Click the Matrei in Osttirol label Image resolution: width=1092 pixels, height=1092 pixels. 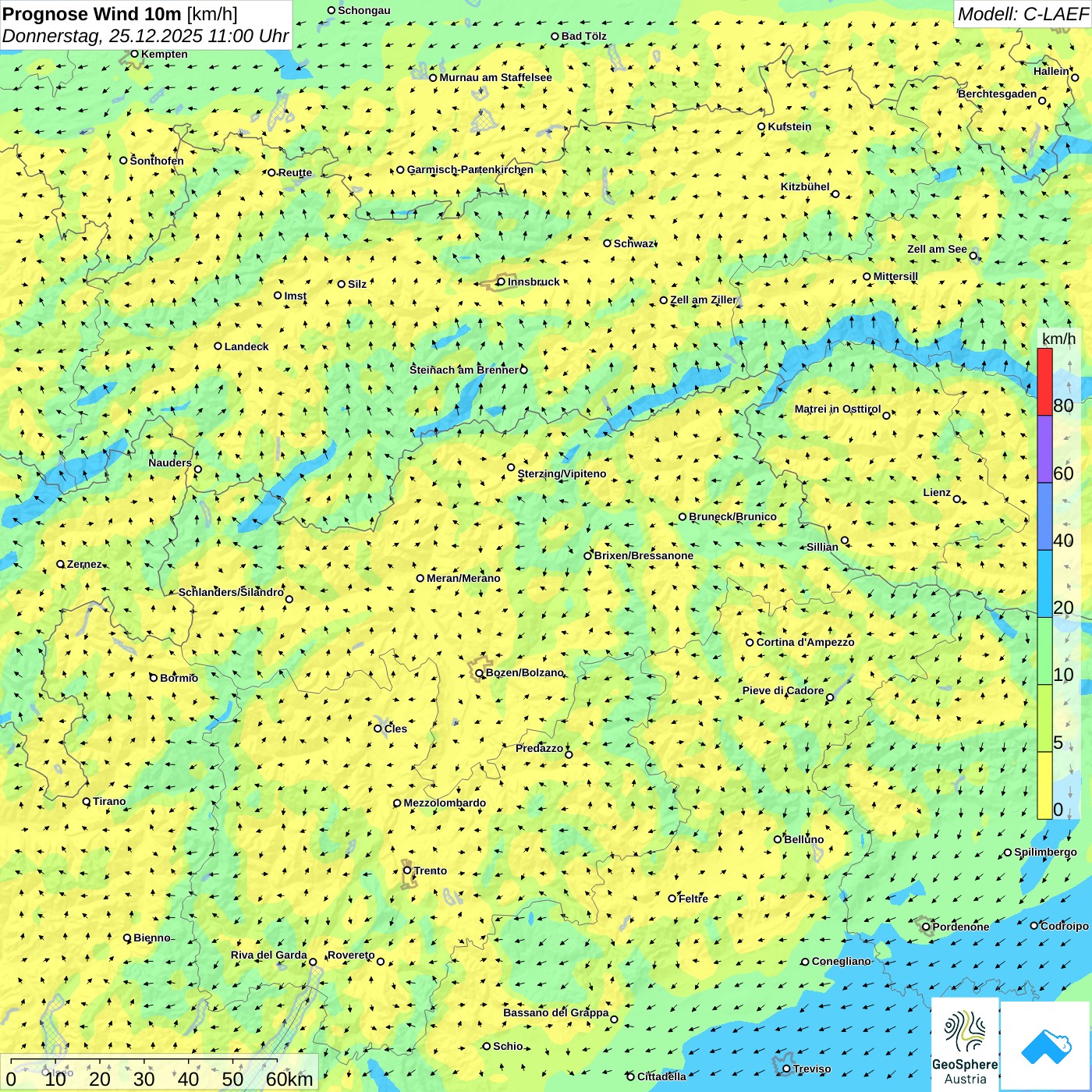tap(838, 409)
